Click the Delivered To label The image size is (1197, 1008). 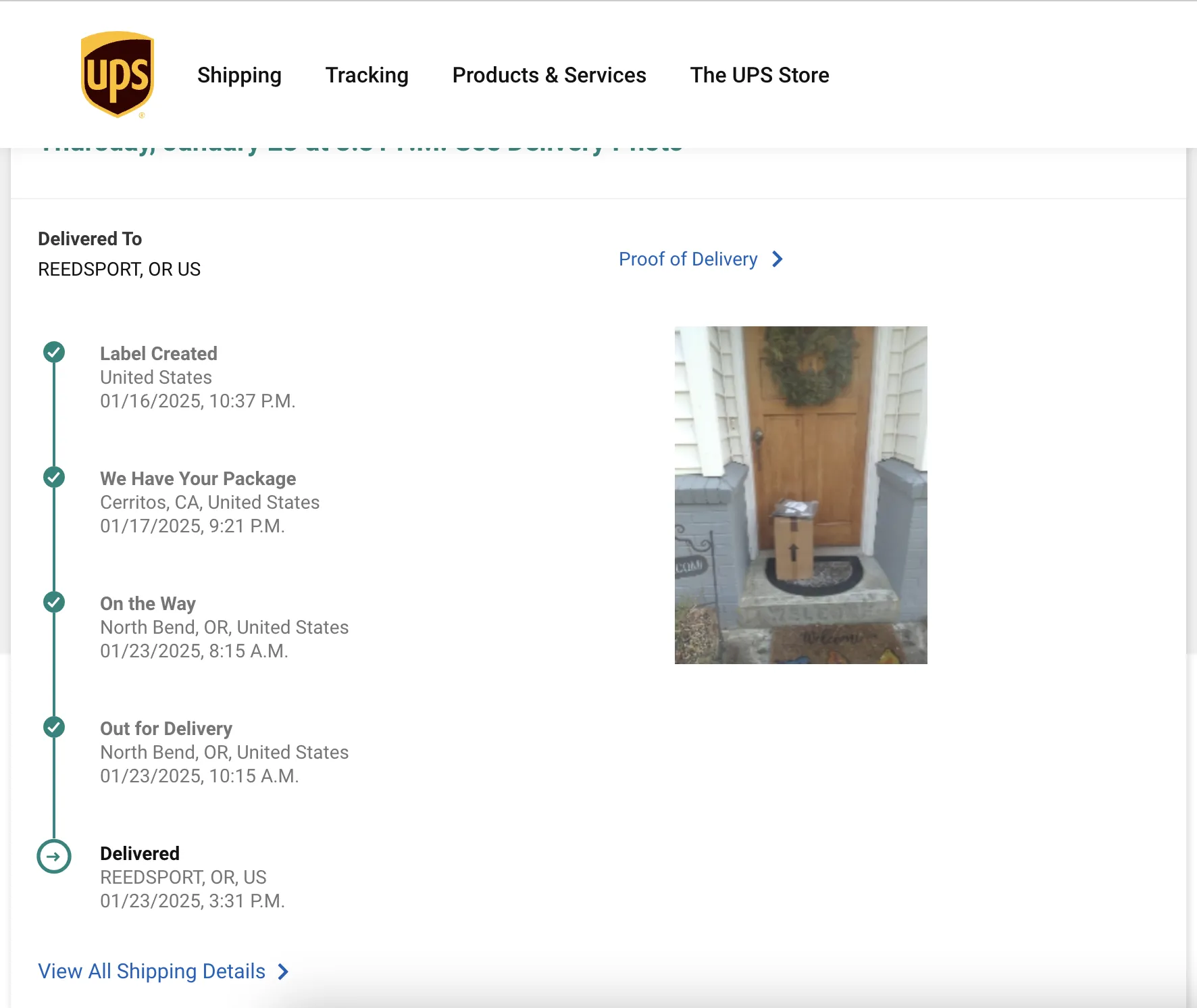tap(90, 238)
